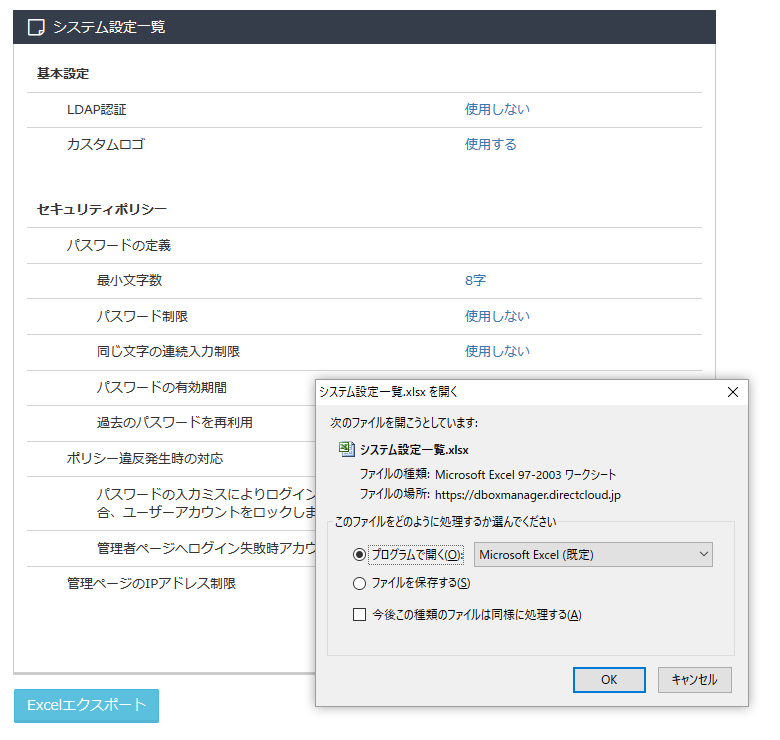
Task: Click the LDAP認証 row label
Action: [97, 110]
